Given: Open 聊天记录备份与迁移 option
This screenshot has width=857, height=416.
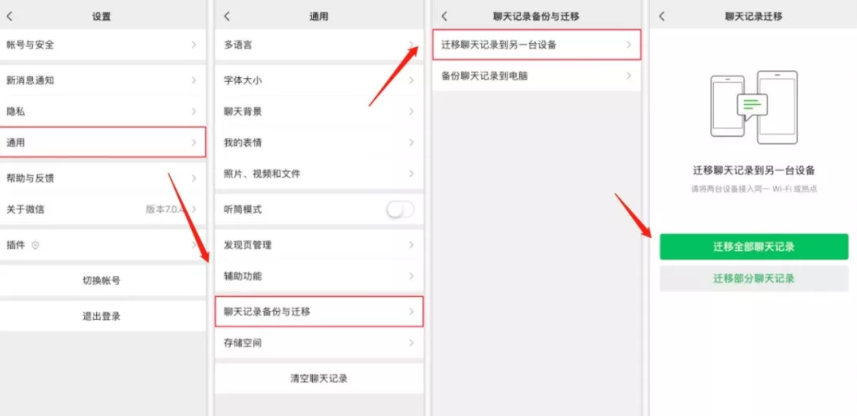Looking at the screenshot, I should pyautogui.click(x=319, y=312).
